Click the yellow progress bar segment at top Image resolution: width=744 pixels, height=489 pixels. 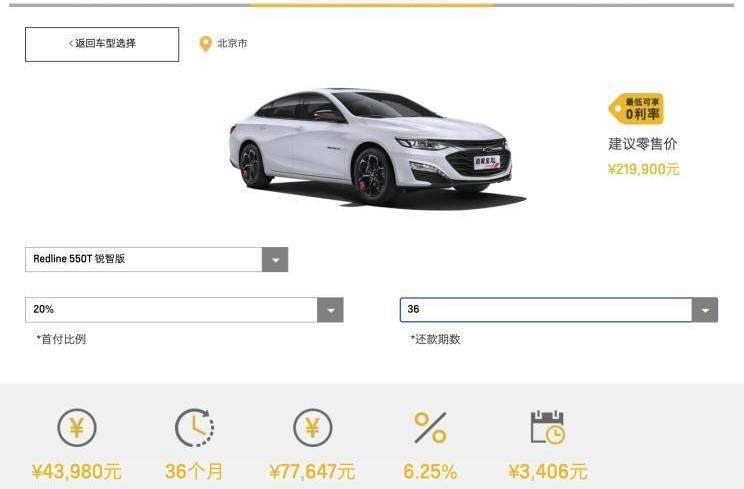coord(372,5)
